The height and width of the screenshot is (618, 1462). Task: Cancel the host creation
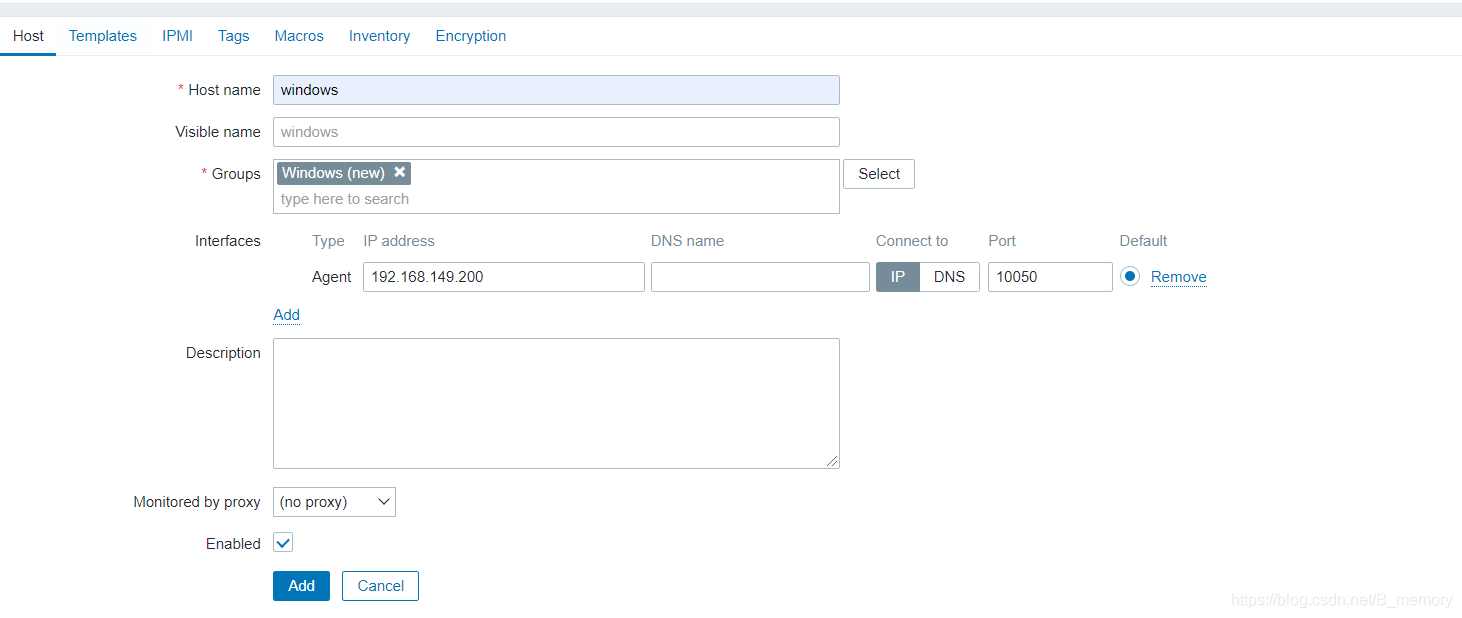click(380, 586)
